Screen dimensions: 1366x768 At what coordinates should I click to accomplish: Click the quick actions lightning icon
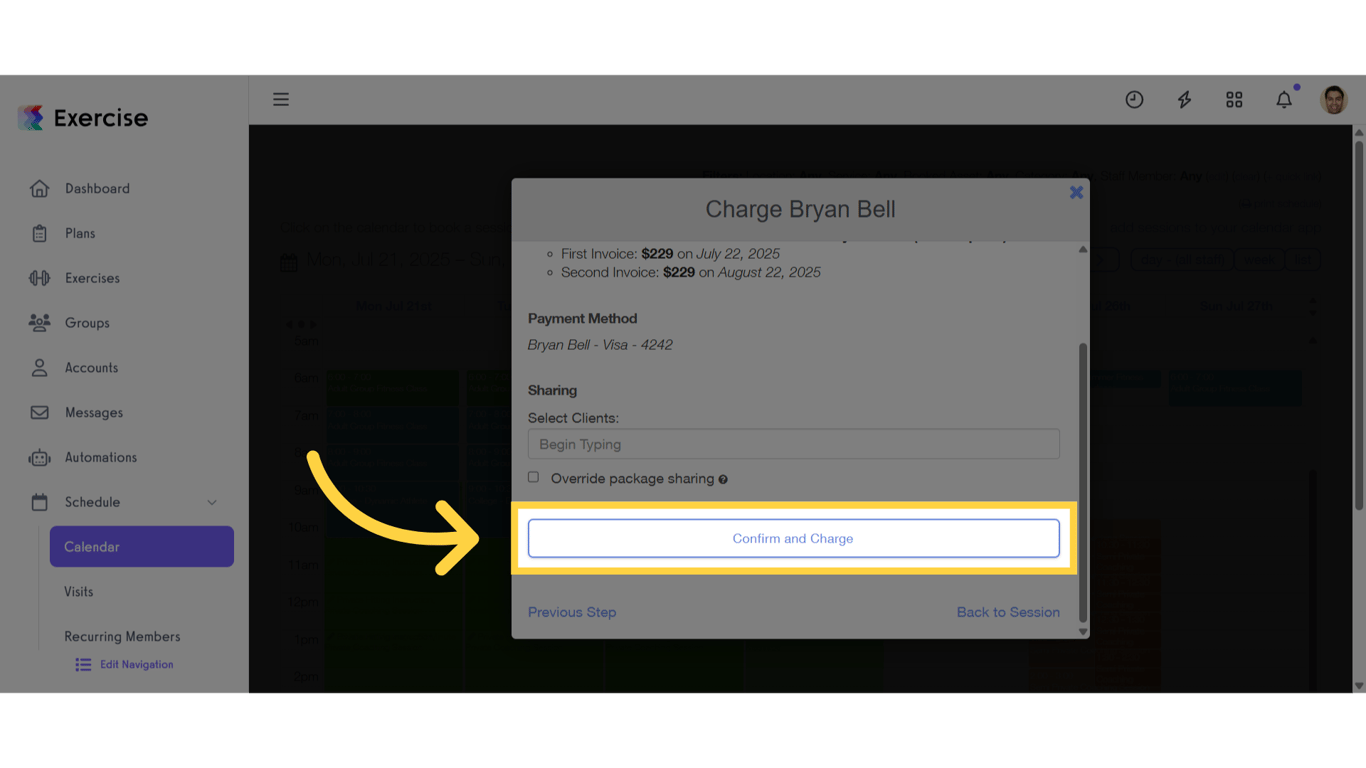pyautogui.click(x=1184, y=99)
